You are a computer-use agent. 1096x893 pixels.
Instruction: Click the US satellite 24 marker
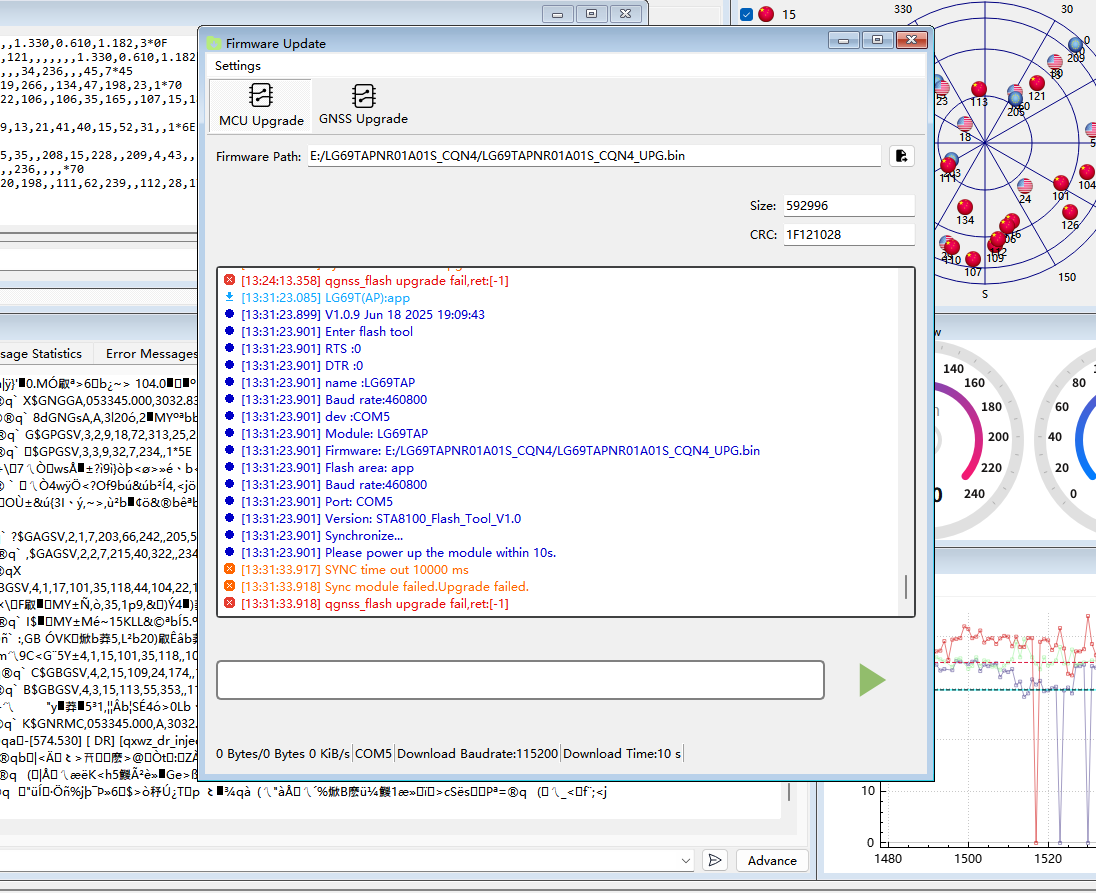pos(1025,186)
